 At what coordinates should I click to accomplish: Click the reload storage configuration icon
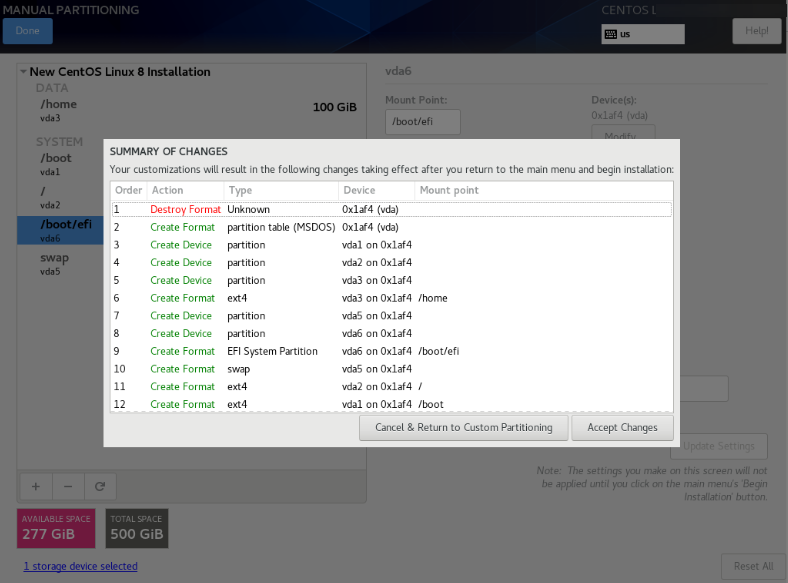coord(100,487)
